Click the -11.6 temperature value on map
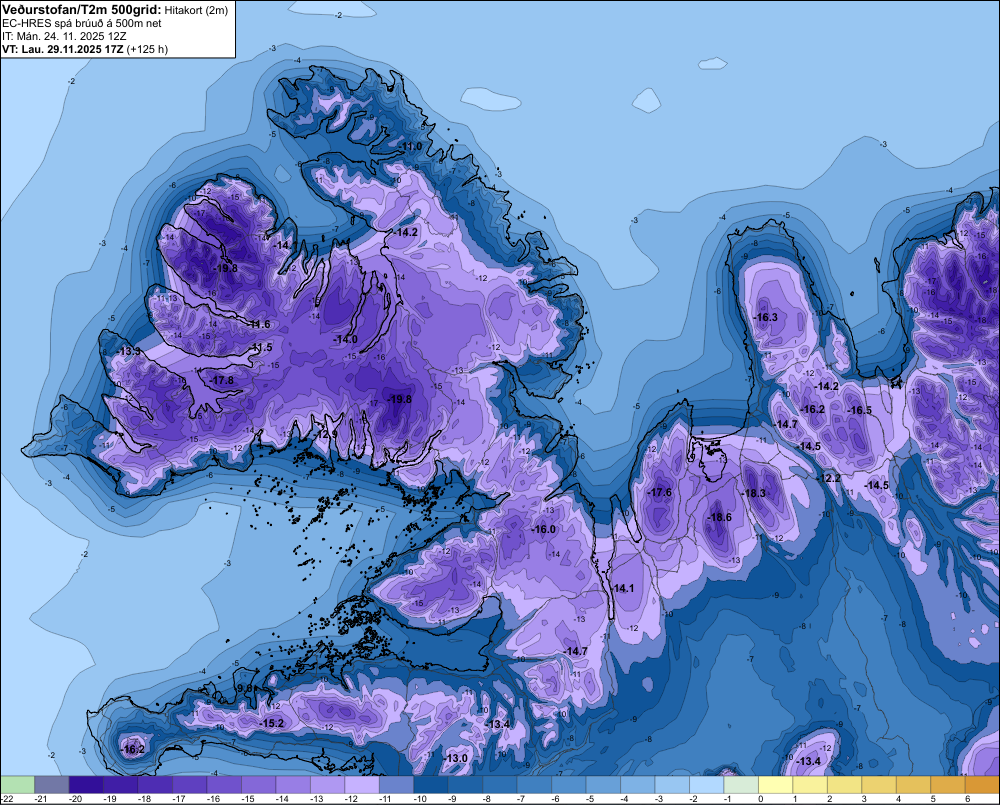1000x805 pixels. point(259,325)
